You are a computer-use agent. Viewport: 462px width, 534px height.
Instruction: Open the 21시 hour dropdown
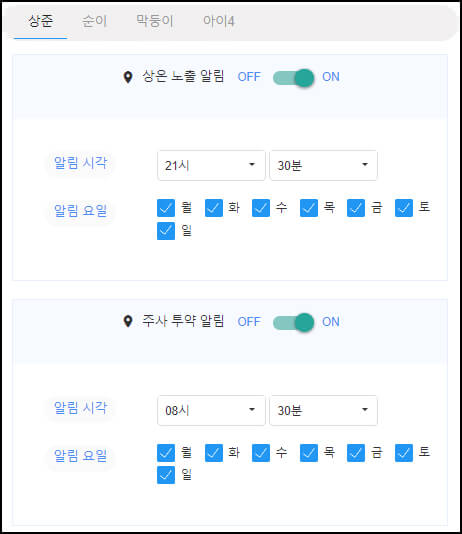[x=211, y=165]
